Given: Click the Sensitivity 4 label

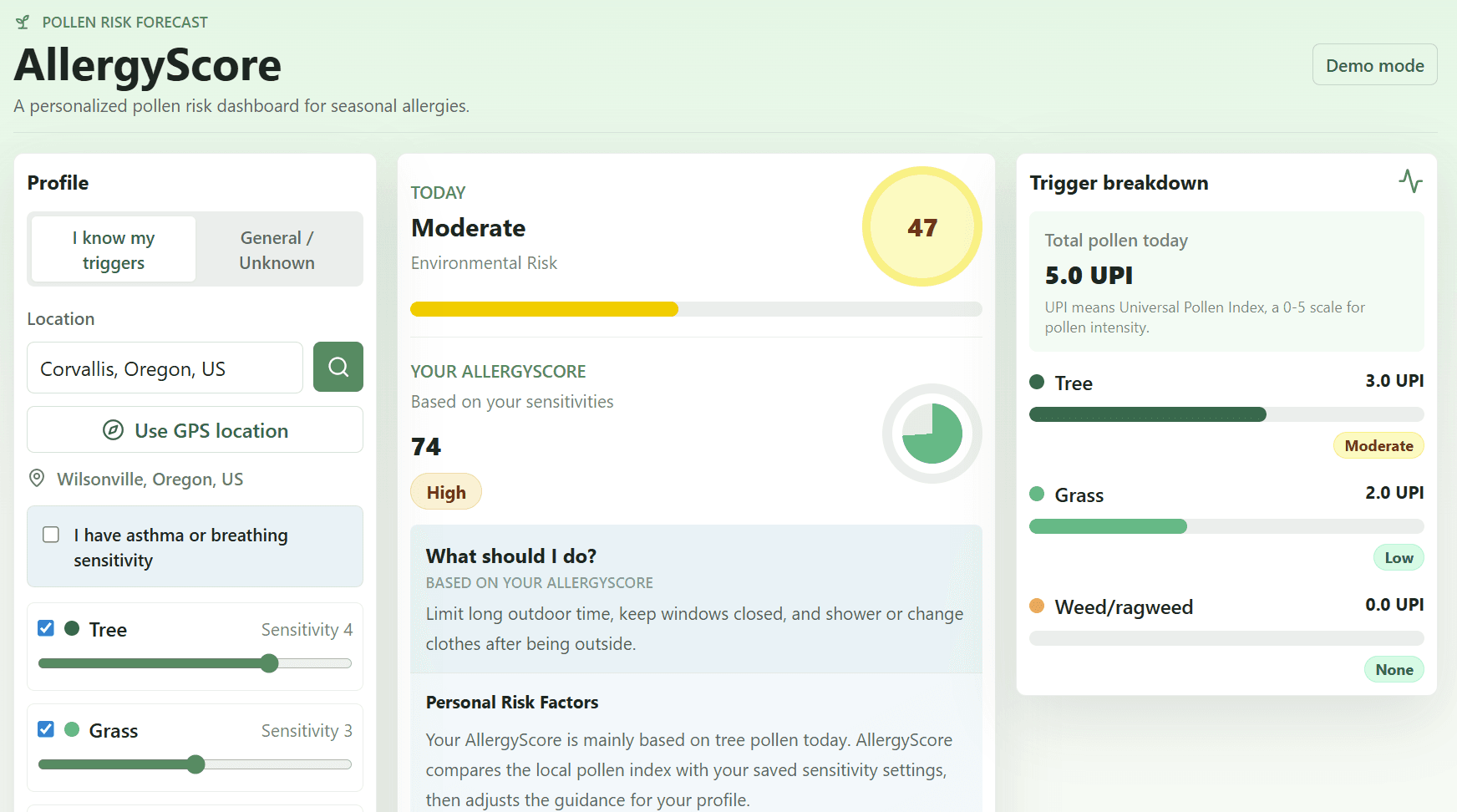Looking at the screenshot, I should tap(307, 630).
